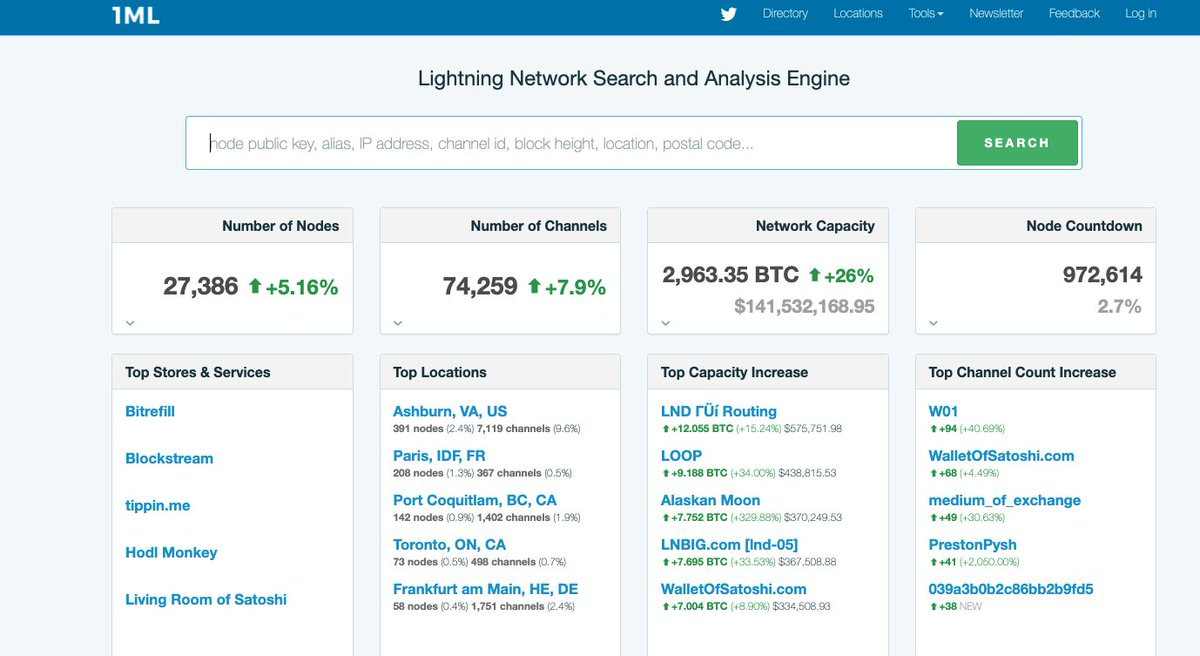This screenshot has height=656, width=1200.
Task: Open the Bitrefill store link
Action: click(150, 411)
